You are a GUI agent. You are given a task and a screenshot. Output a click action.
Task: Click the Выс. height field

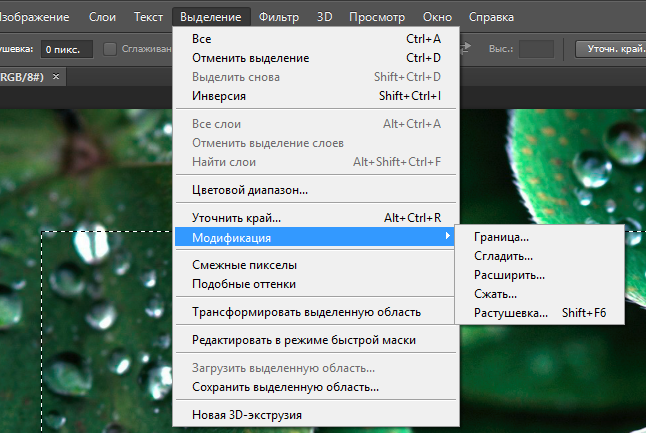536,49
